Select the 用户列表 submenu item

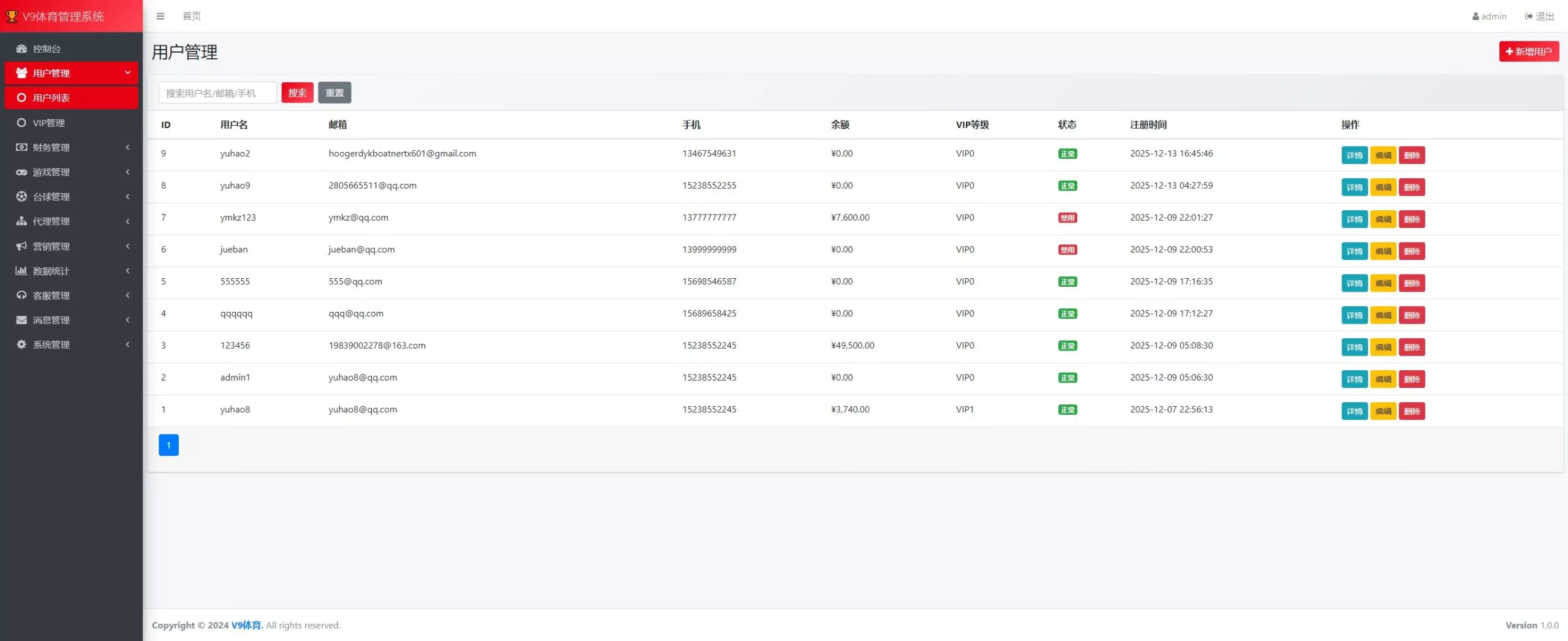51,98
